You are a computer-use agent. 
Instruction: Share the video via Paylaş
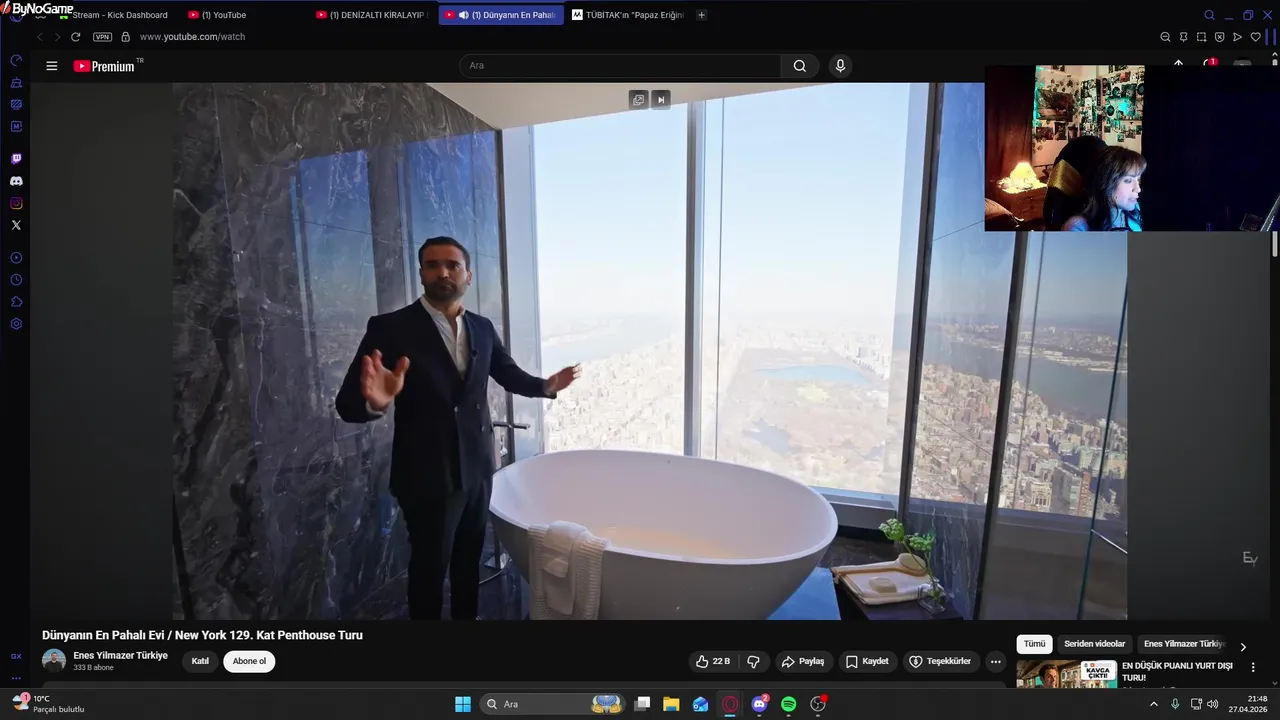(803, 661)
